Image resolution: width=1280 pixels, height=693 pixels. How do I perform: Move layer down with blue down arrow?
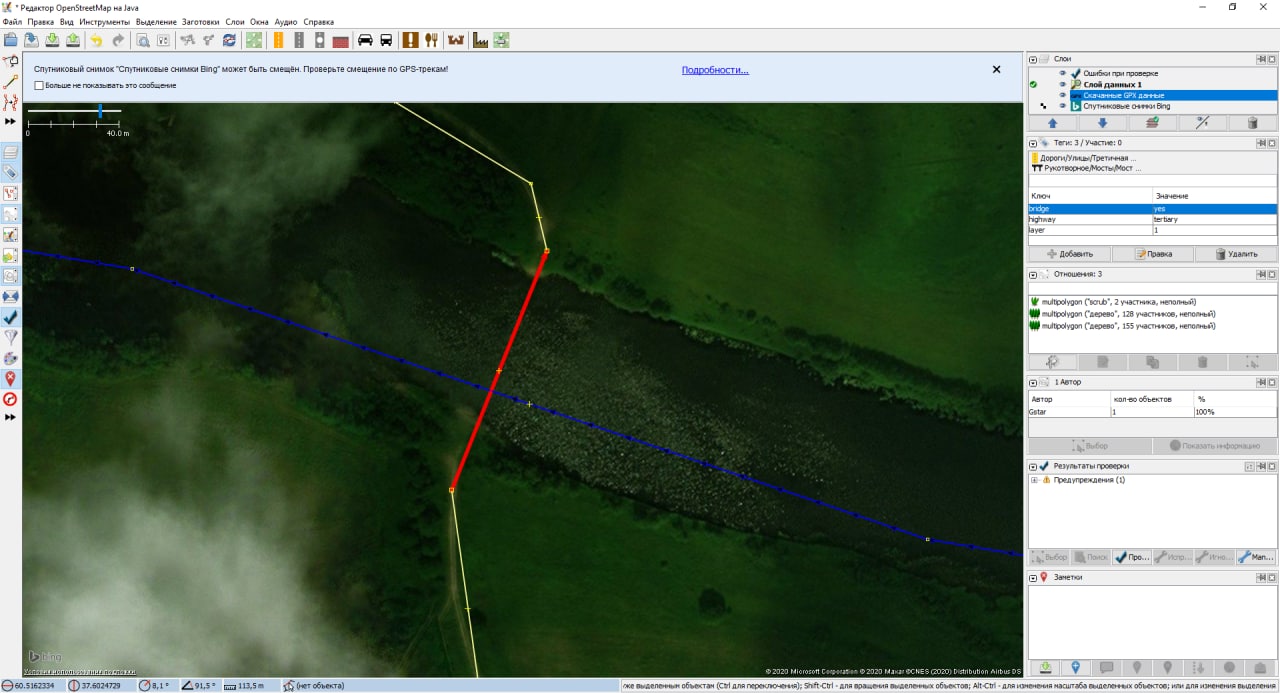1103,123
